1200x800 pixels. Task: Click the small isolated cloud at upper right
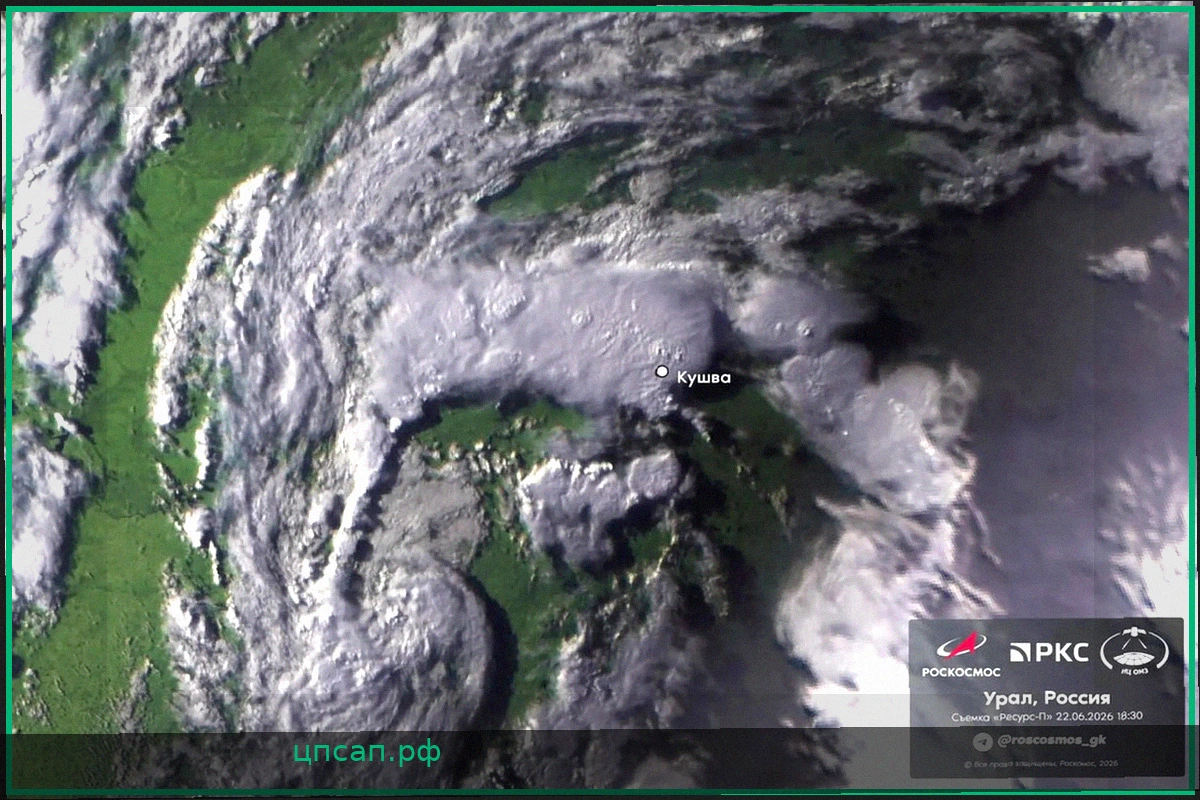coord(1120,263)
